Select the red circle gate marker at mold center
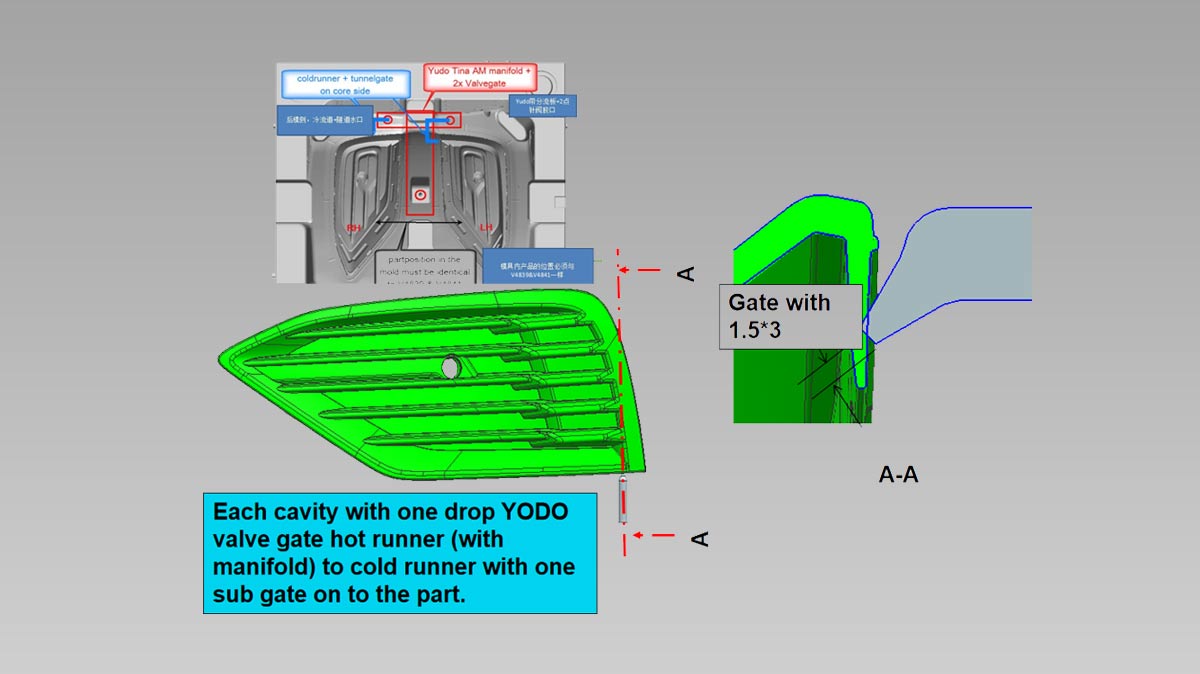Image resolution: width=1200 pixels, height=674 pixels. [421, 194]
